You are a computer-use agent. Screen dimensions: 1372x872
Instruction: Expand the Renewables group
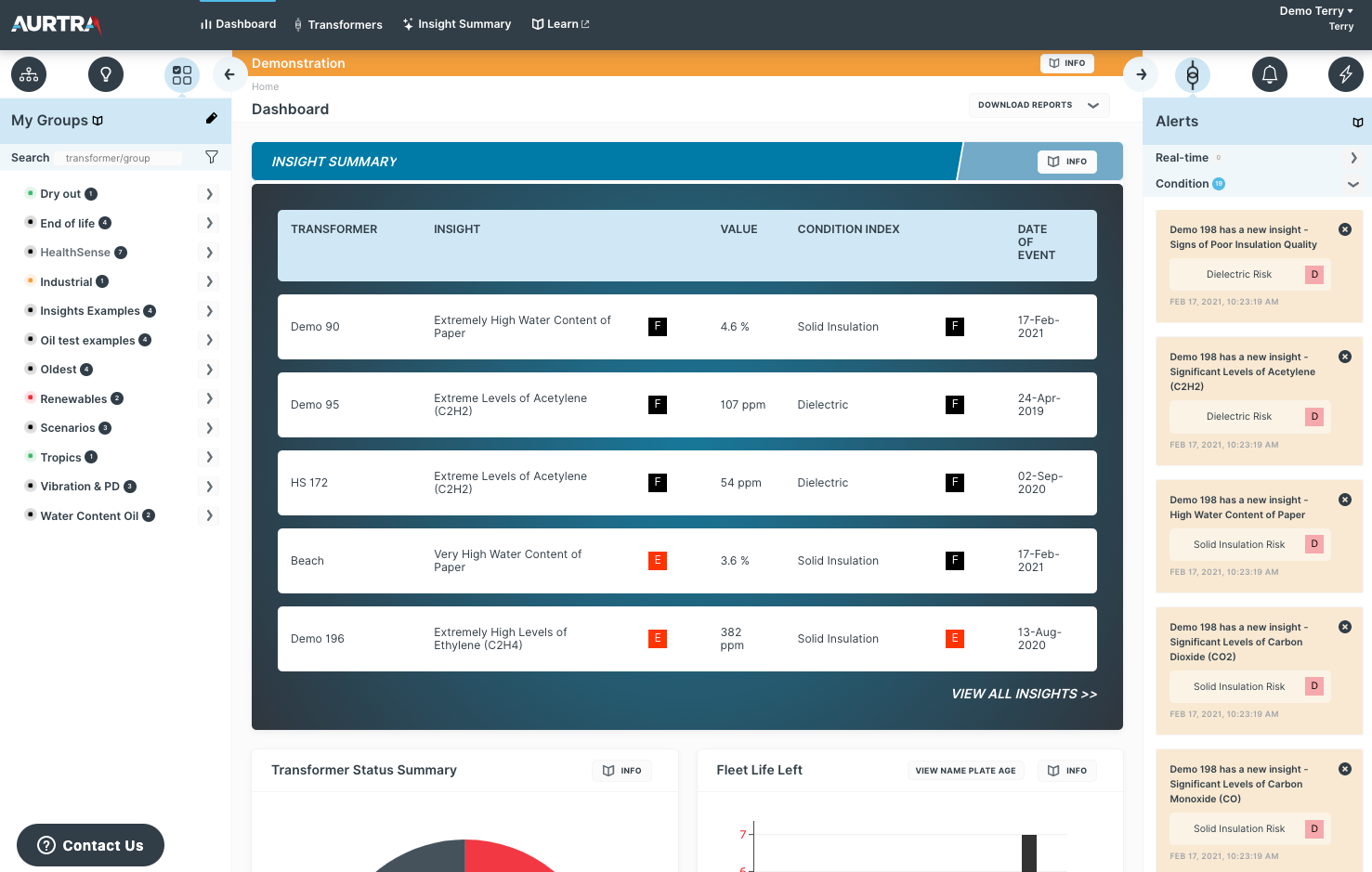coord(209,398)
